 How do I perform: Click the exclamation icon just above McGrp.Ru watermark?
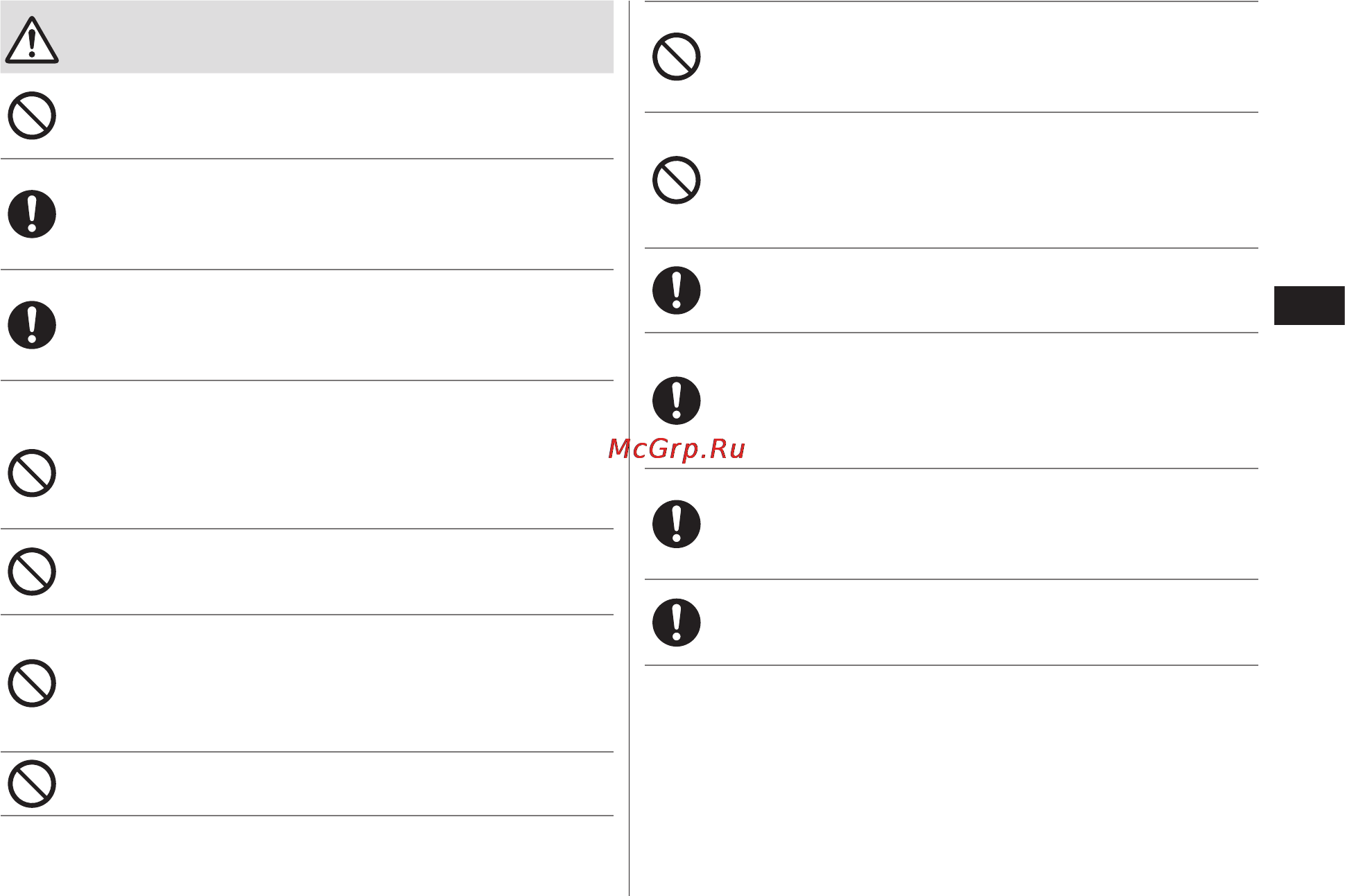click(x=677, y=401)
